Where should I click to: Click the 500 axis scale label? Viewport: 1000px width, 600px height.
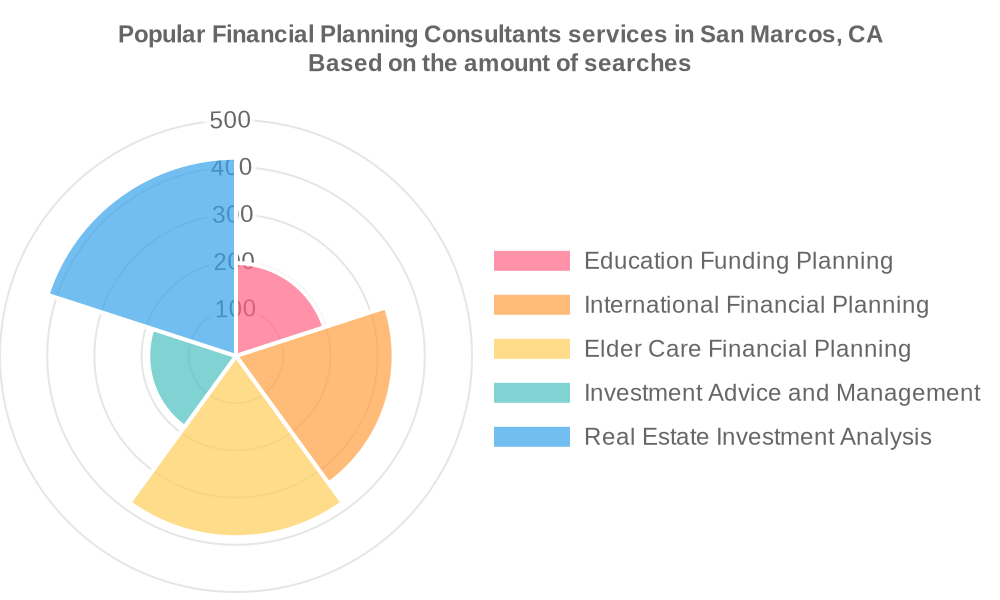pos(230,120)
